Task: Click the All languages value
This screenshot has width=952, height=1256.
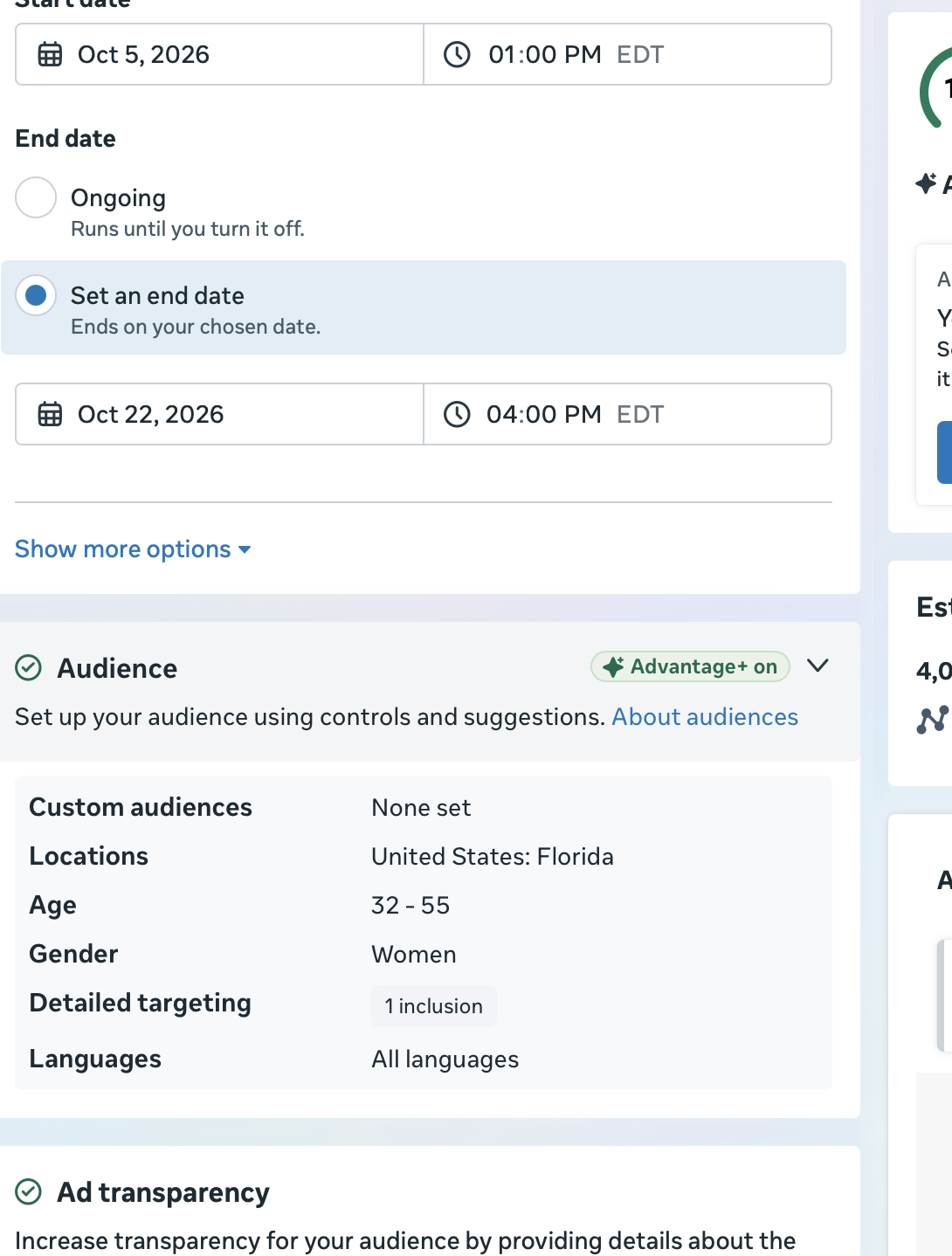Action: (x=445, y=1059)
